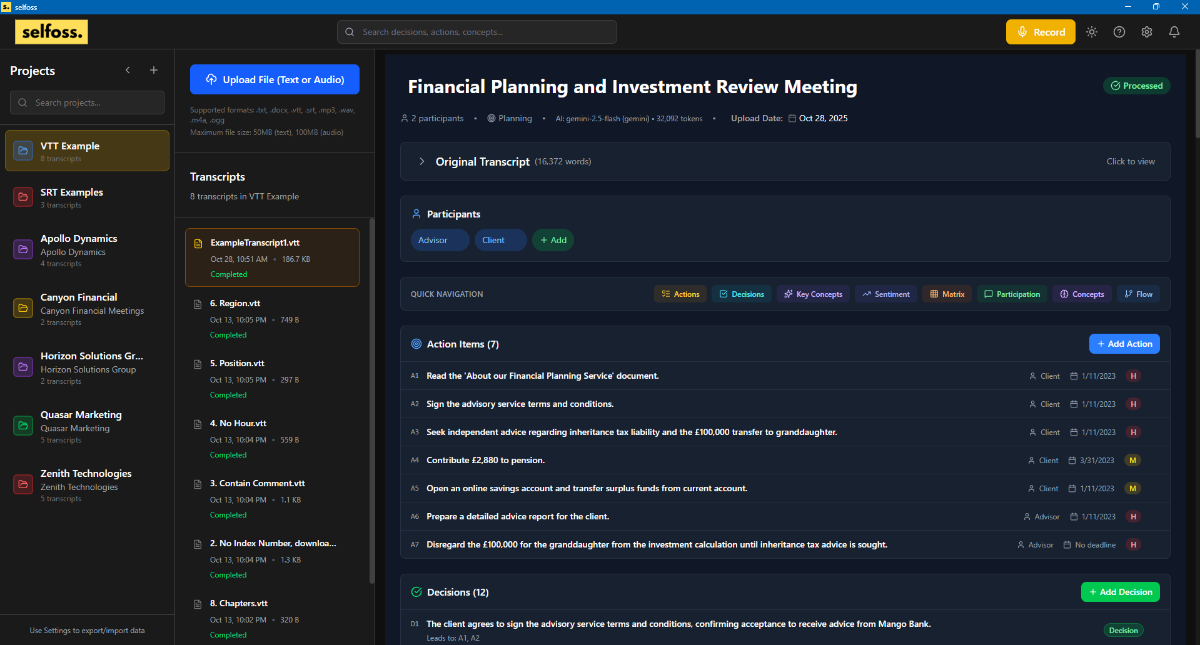Open the Client assignee on action A4
Screen dimensions: 1200x645
click(1042, 461)
